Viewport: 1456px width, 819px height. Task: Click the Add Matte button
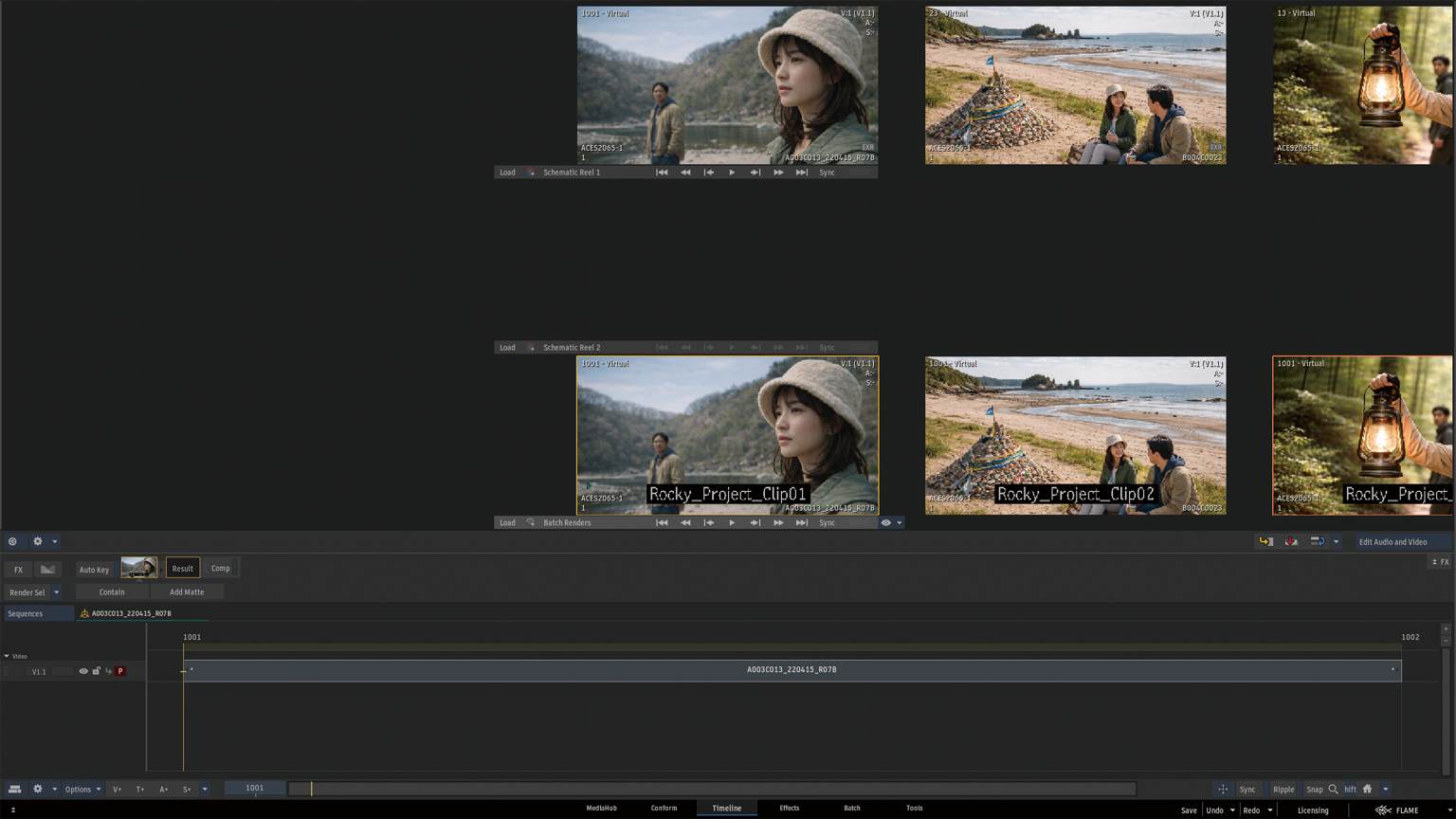[187, 591]
